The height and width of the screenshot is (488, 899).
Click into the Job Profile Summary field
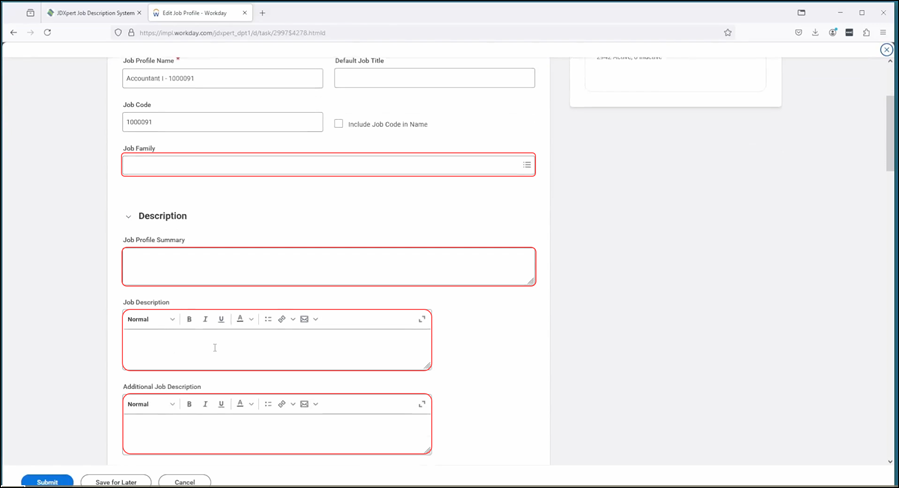point(328,267)
